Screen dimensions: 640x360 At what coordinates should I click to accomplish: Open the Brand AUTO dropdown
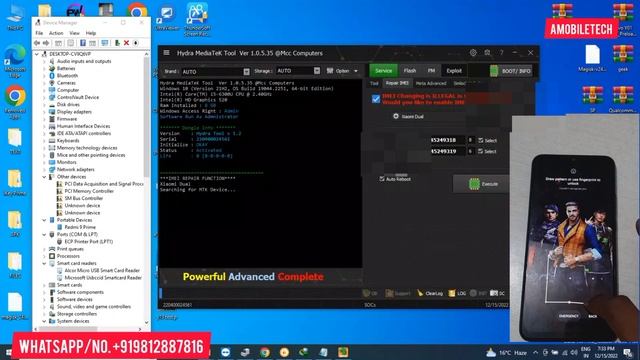(x=247, y=71)
